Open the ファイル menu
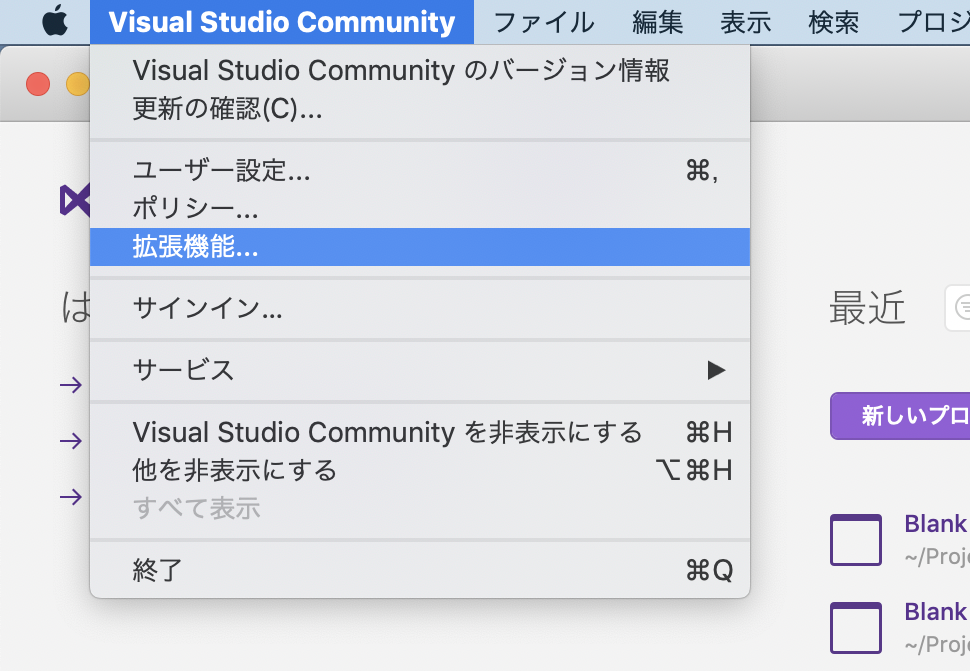Screen dimensions: 970x671 543,21
